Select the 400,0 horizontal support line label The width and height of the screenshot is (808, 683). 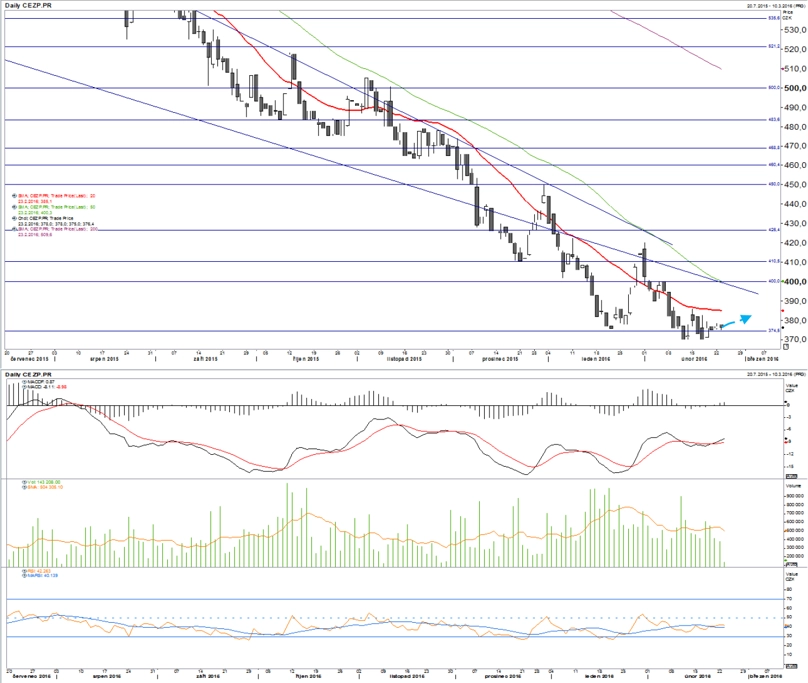774,281
